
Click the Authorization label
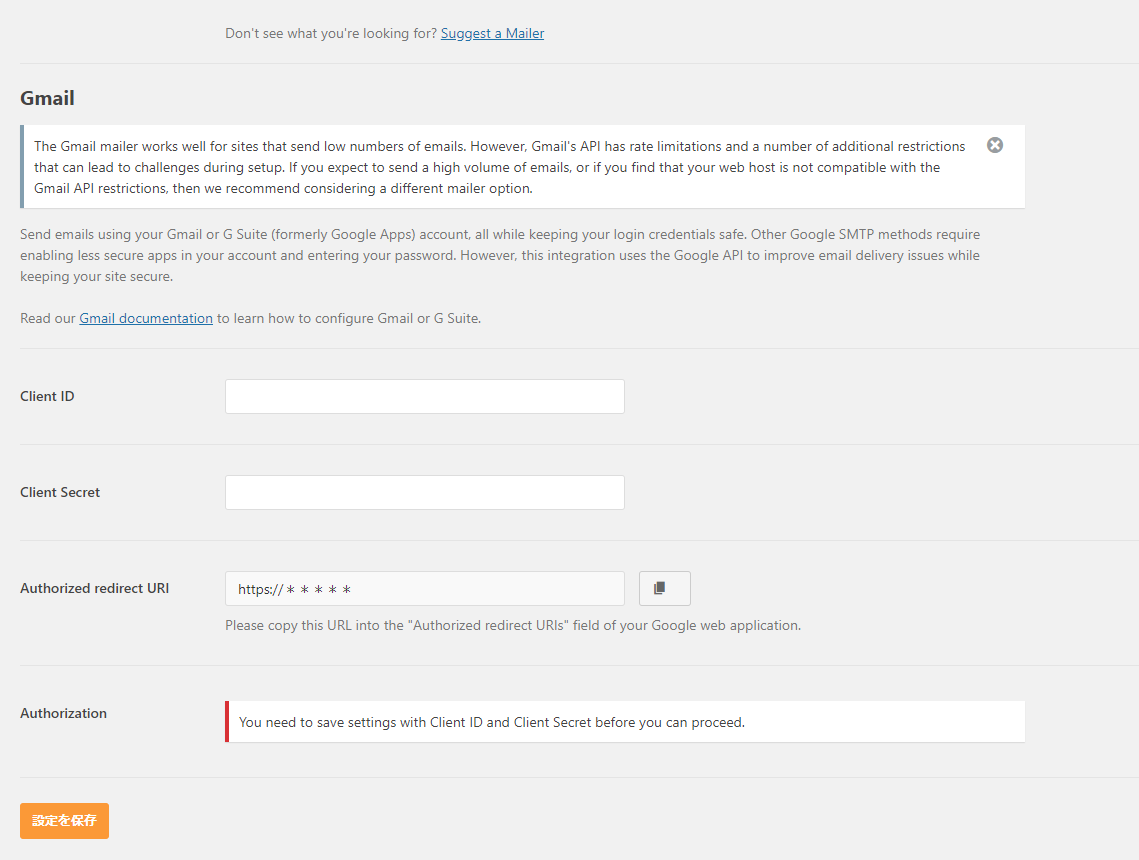tap(63, 713)
